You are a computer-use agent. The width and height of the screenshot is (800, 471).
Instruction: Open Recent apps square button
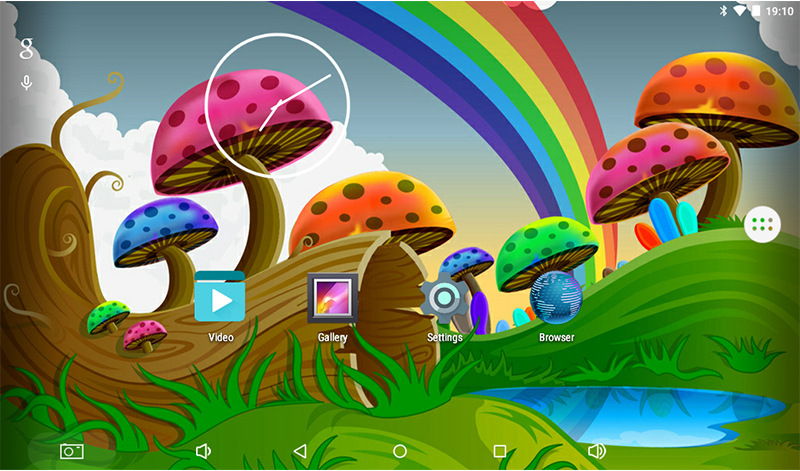tap(500, 451)
